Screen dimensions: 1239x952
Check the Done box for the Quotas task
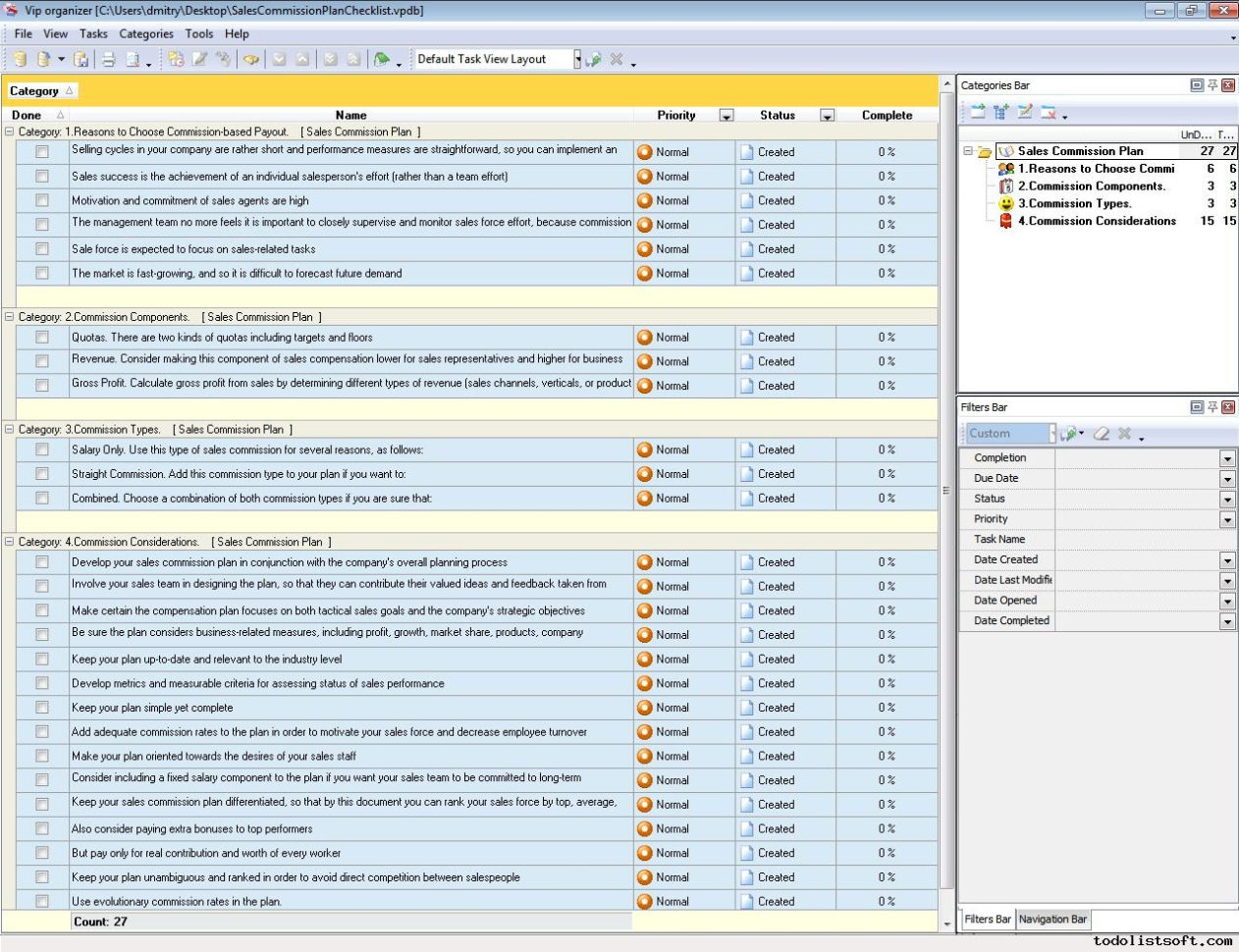click(41, 337)
